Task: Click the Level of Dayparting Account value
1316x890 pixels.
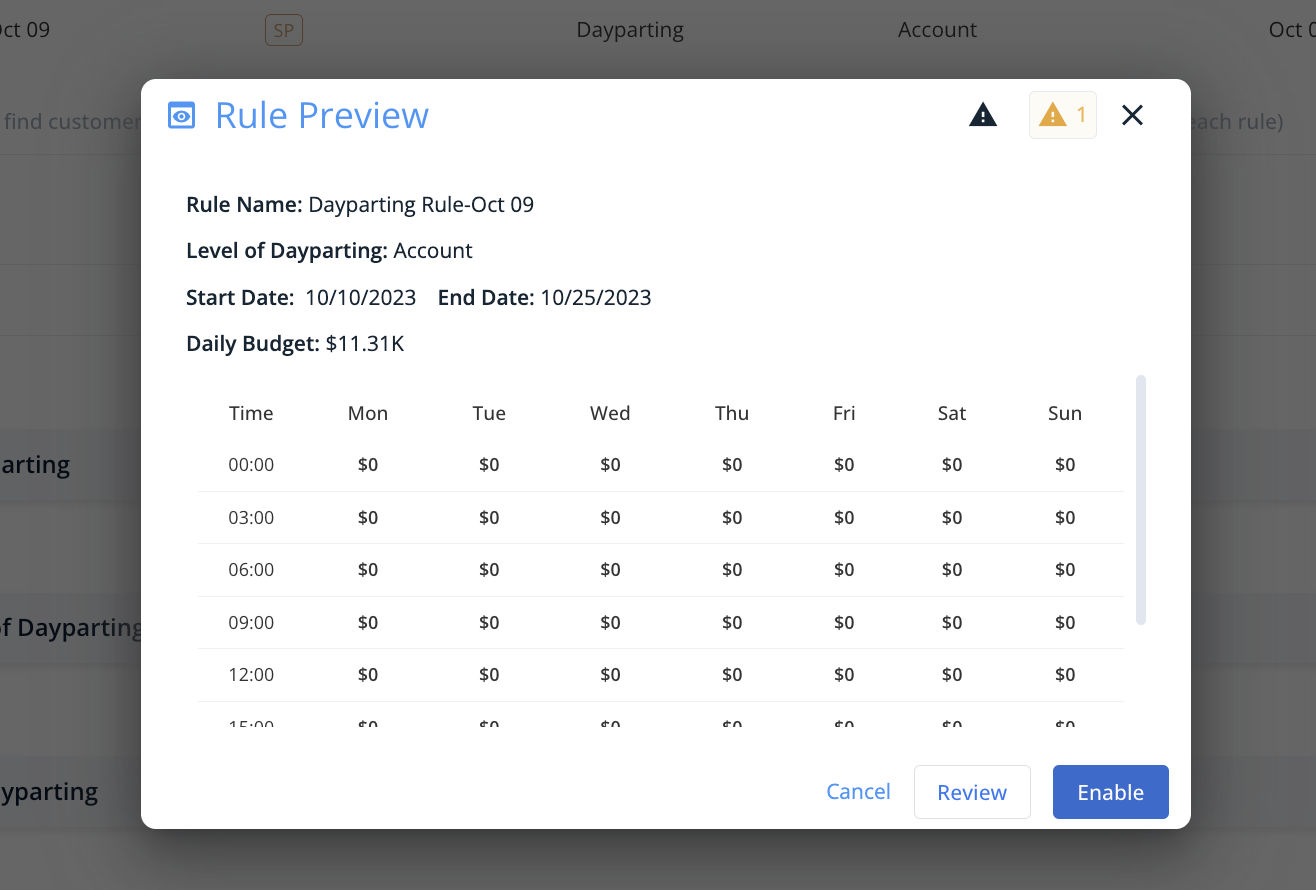Action: tap(433, 251)
